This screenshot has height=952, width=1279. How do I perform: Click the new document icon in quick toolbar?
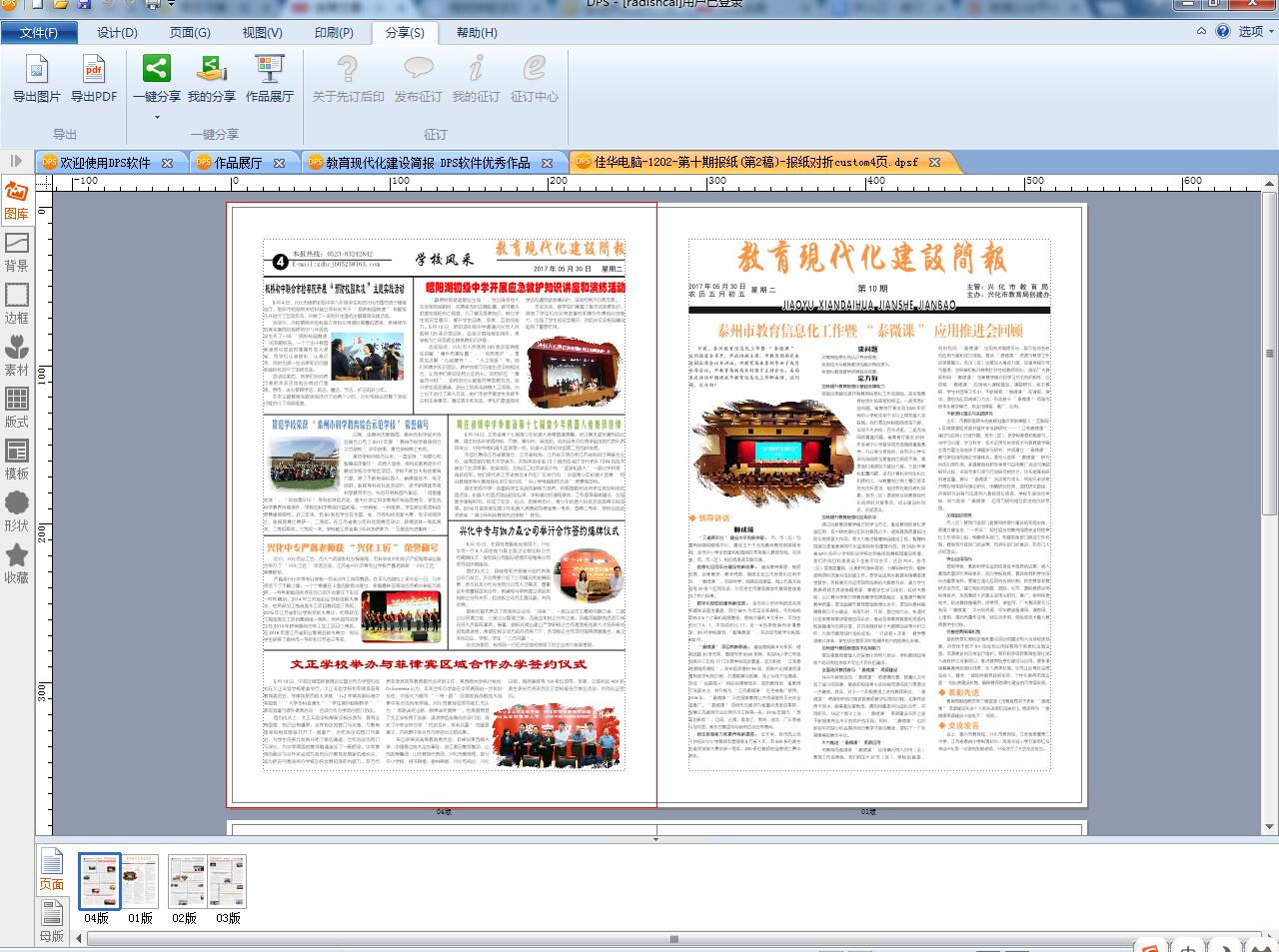tap(36, 4)
